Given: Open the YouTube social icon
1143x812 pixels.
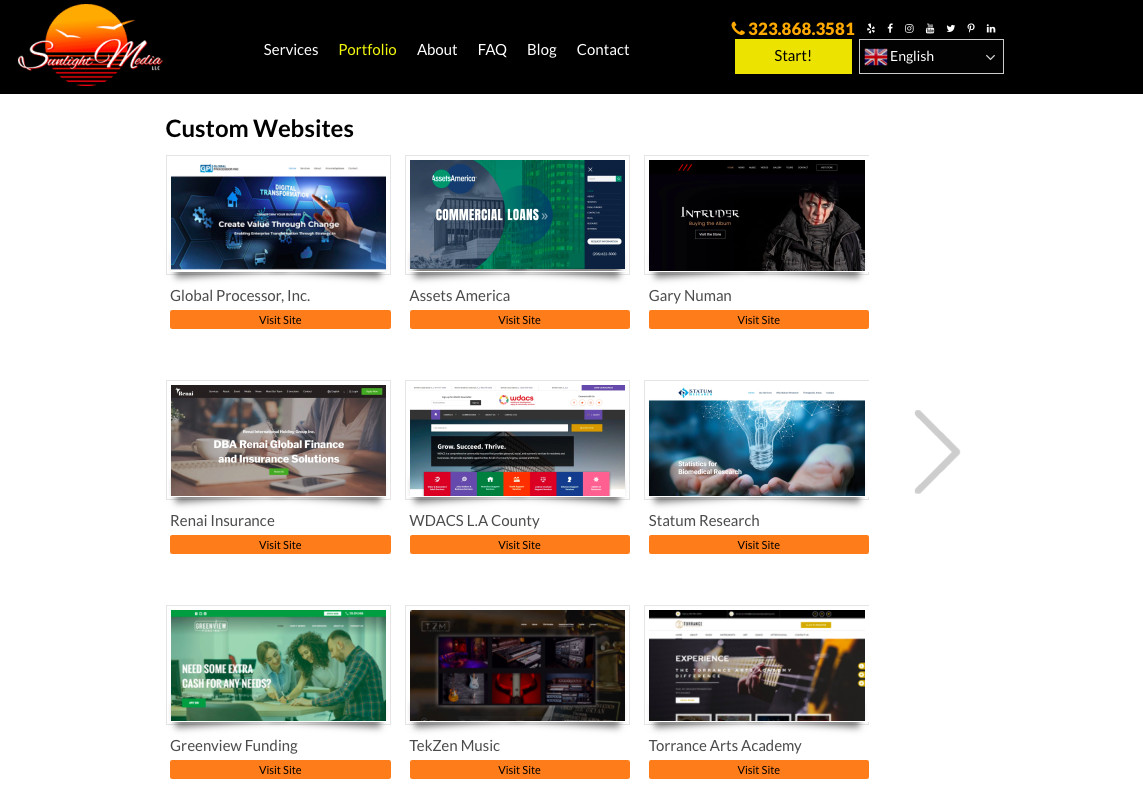Looking at the screenshot, I should (x=929, y=28).
